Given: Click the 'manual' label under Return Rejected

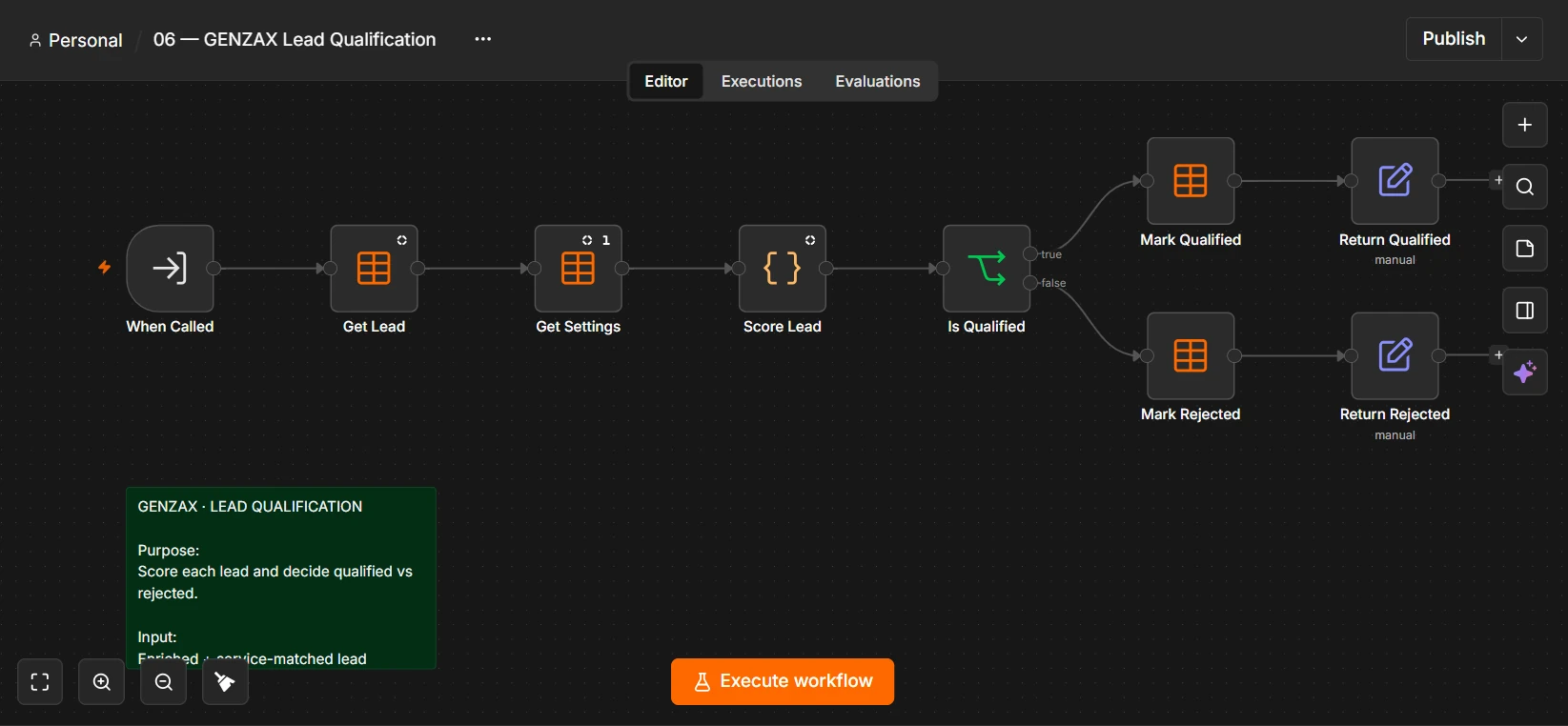Looking at the screenshot, I should click(1395, 435).
